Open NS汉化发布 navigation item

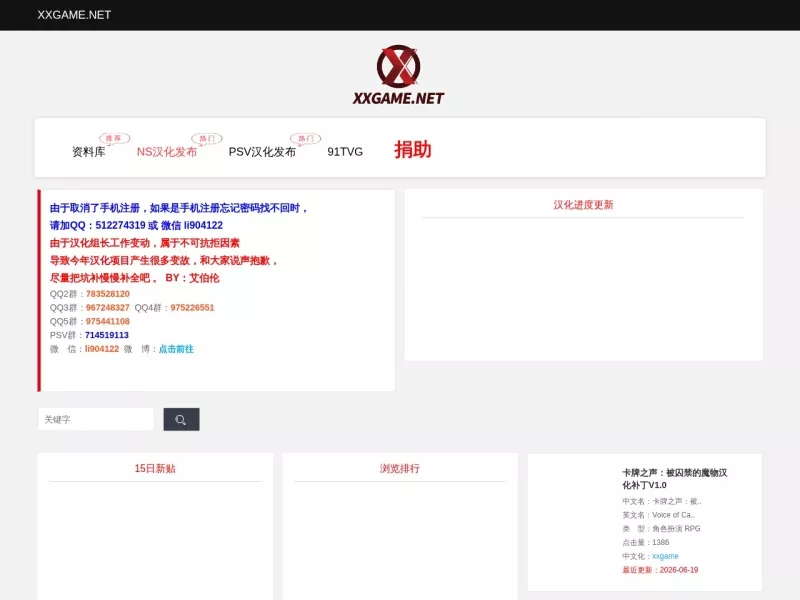pos(167,152)
